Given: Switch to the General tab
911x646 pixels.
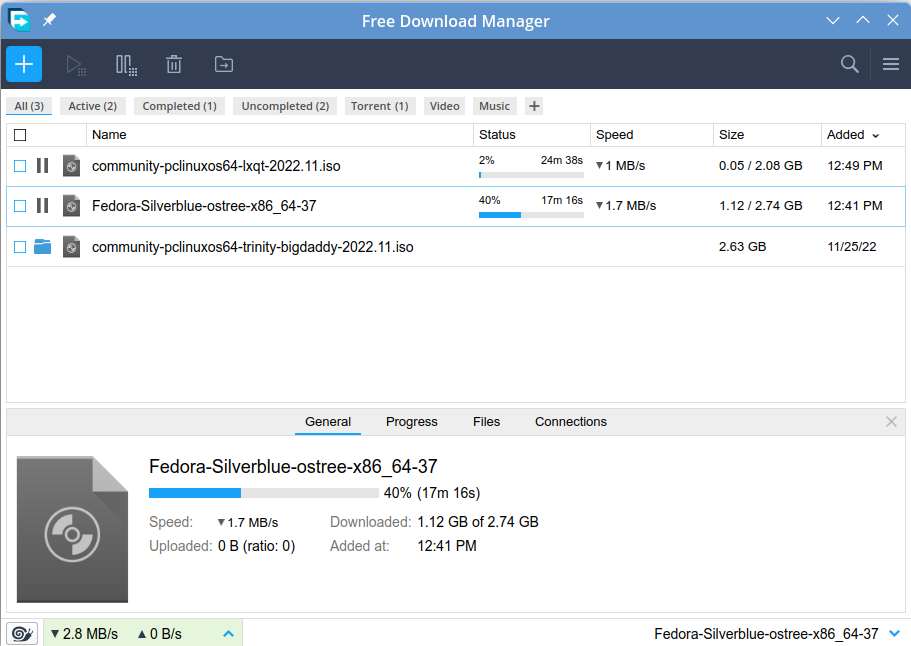Looking at the screenshot, I should [328, 422].
